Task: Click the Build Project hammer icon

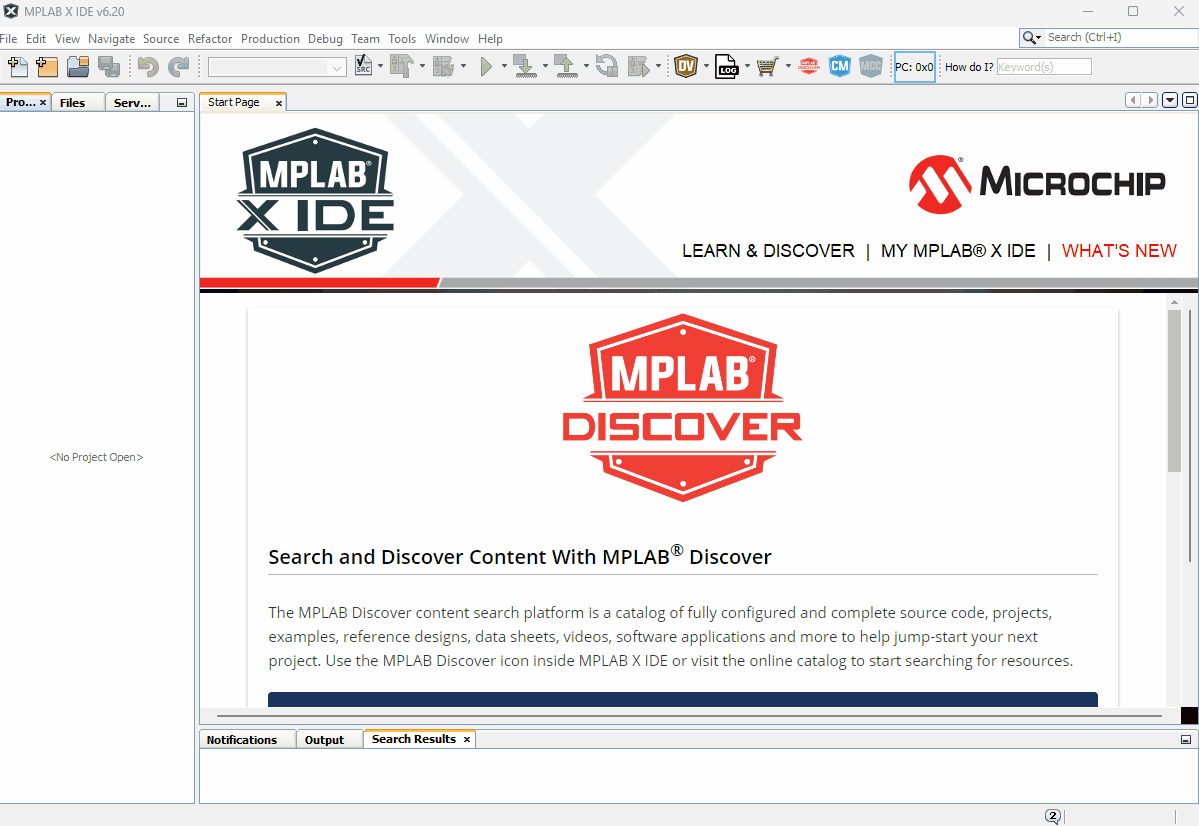Action: [401, 67]
